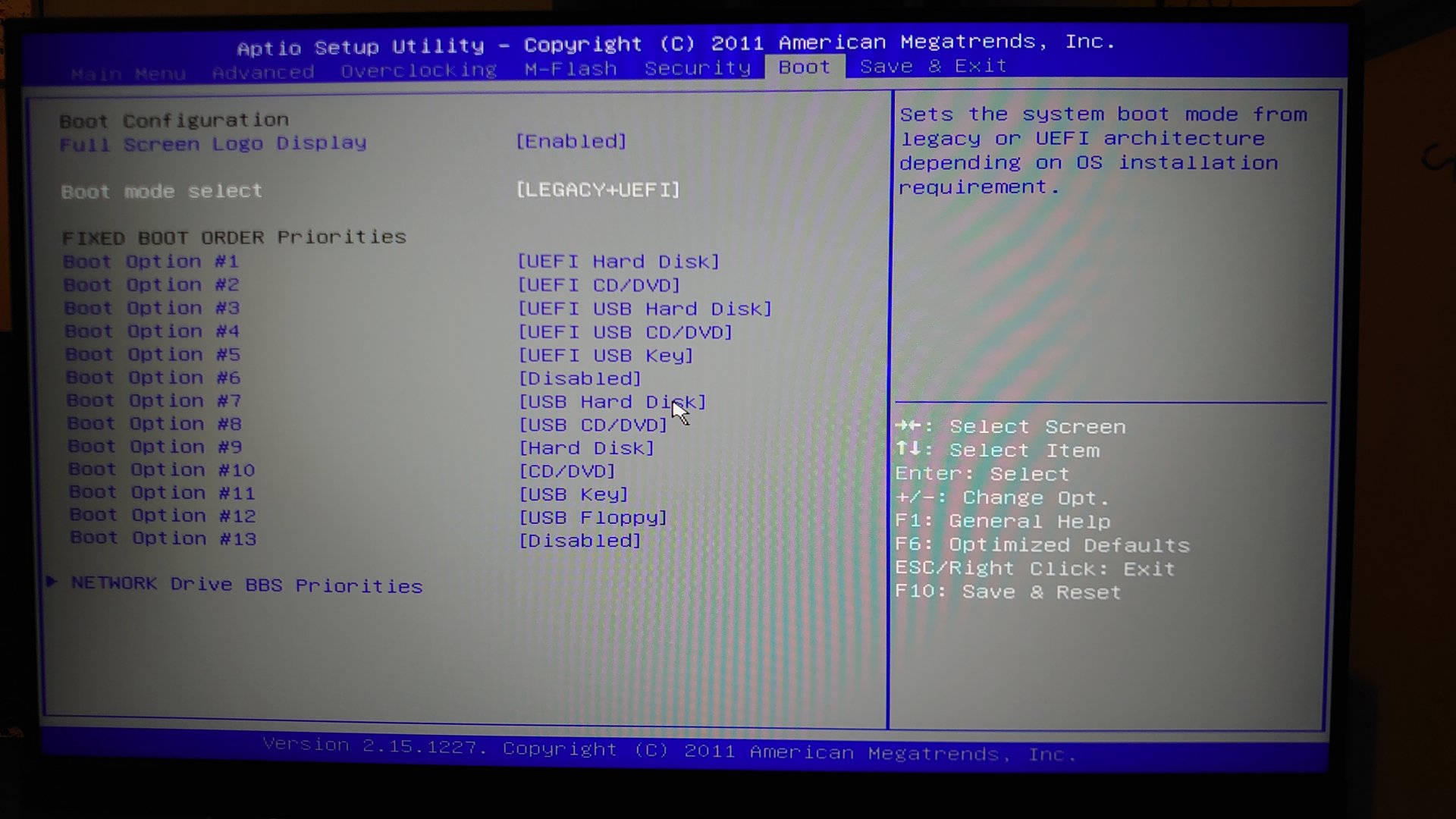Go to the M-Flash tab
The image size is (1456, 819).
570,69
